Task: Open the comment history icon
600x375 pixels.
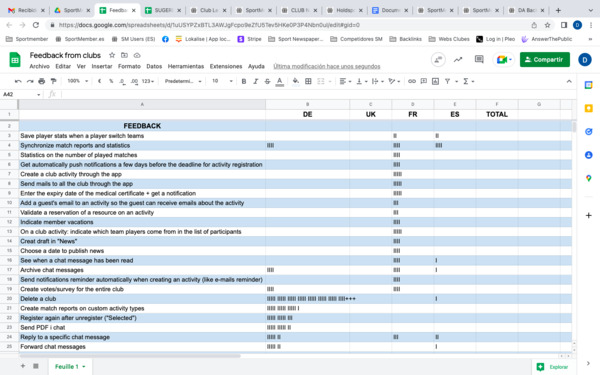Action: pyautogui.click(x=479, y=59)
